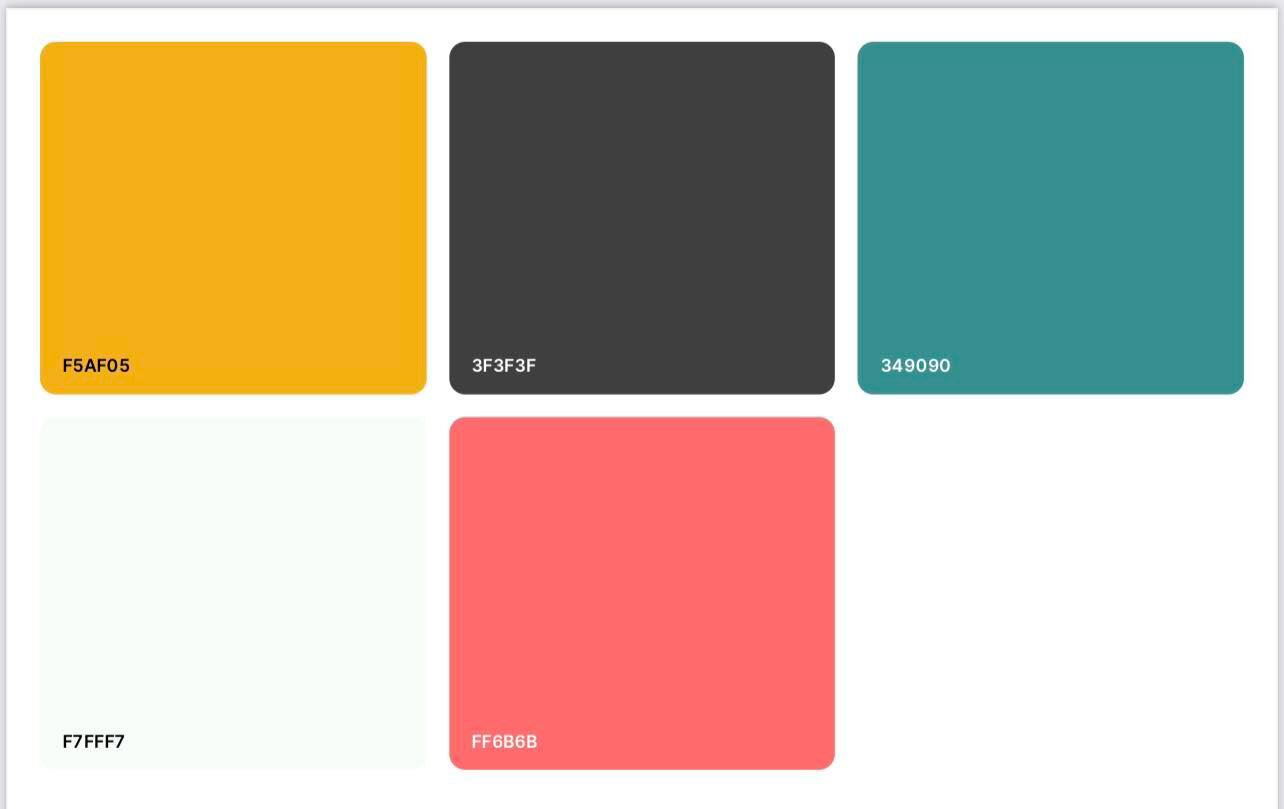The image size is (1284, 809).
Task: Select the teal 349090 color swatch
Action: pos(1051,218)
